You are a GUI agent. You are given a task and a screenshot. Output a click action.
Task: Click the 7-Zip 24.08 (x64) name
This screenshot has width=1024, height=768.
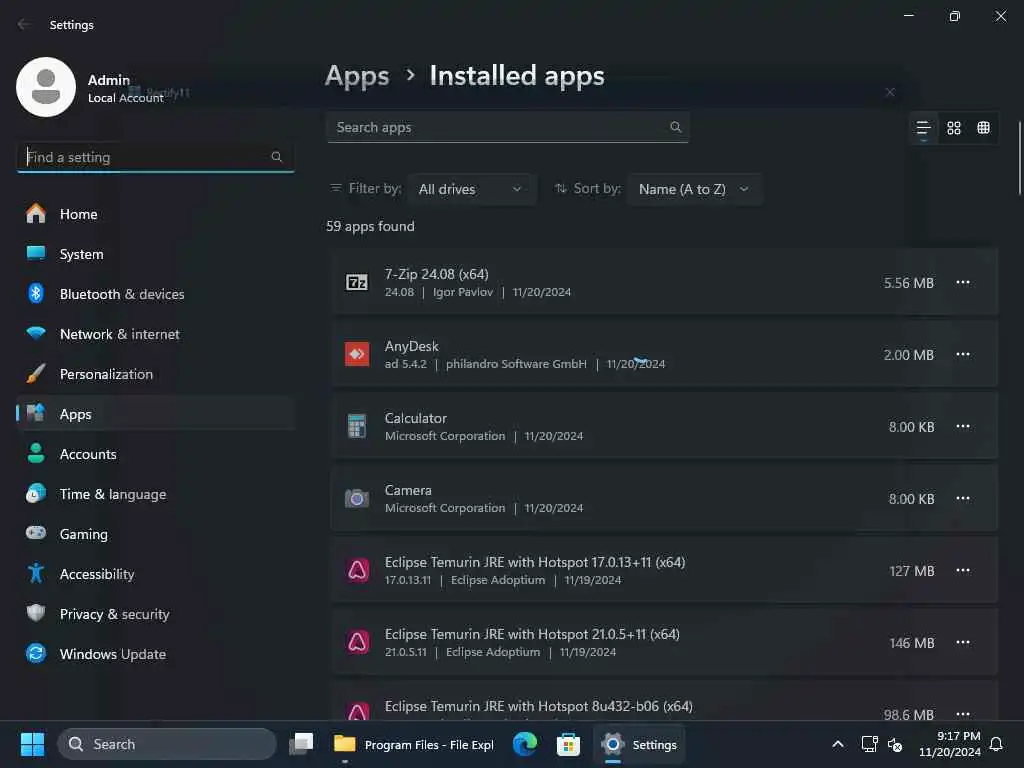point(436,274)
